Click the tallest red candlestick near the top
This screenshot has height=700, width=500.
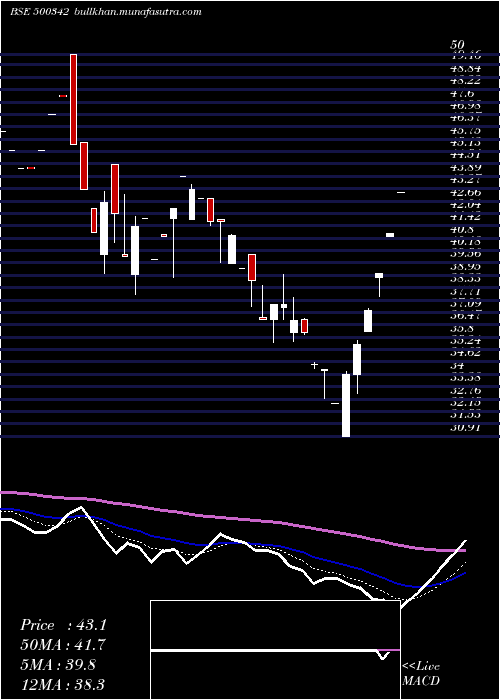pos(73,99)
